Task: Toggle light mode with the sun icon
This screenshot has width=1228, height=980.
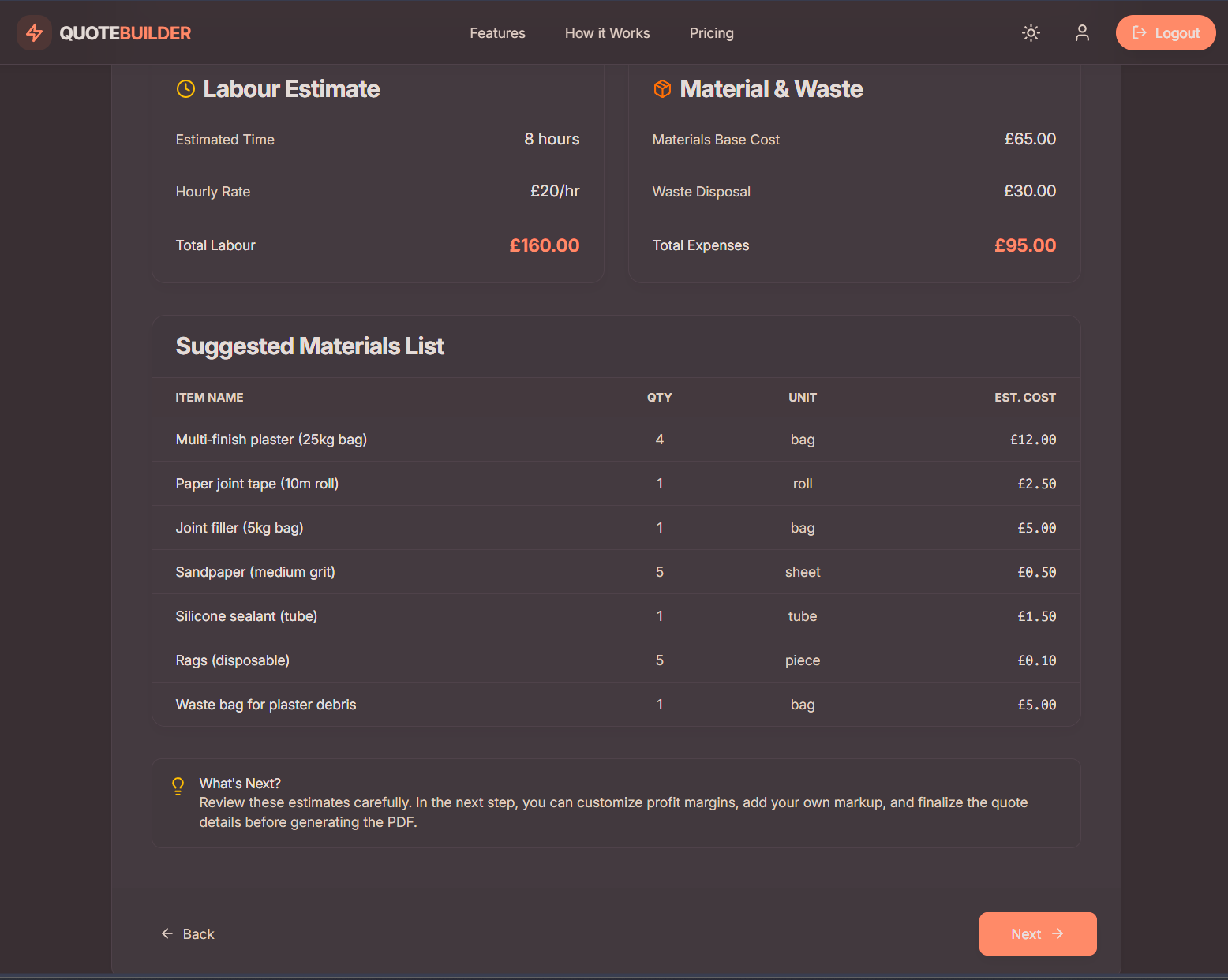Action: click(1031, 32)
